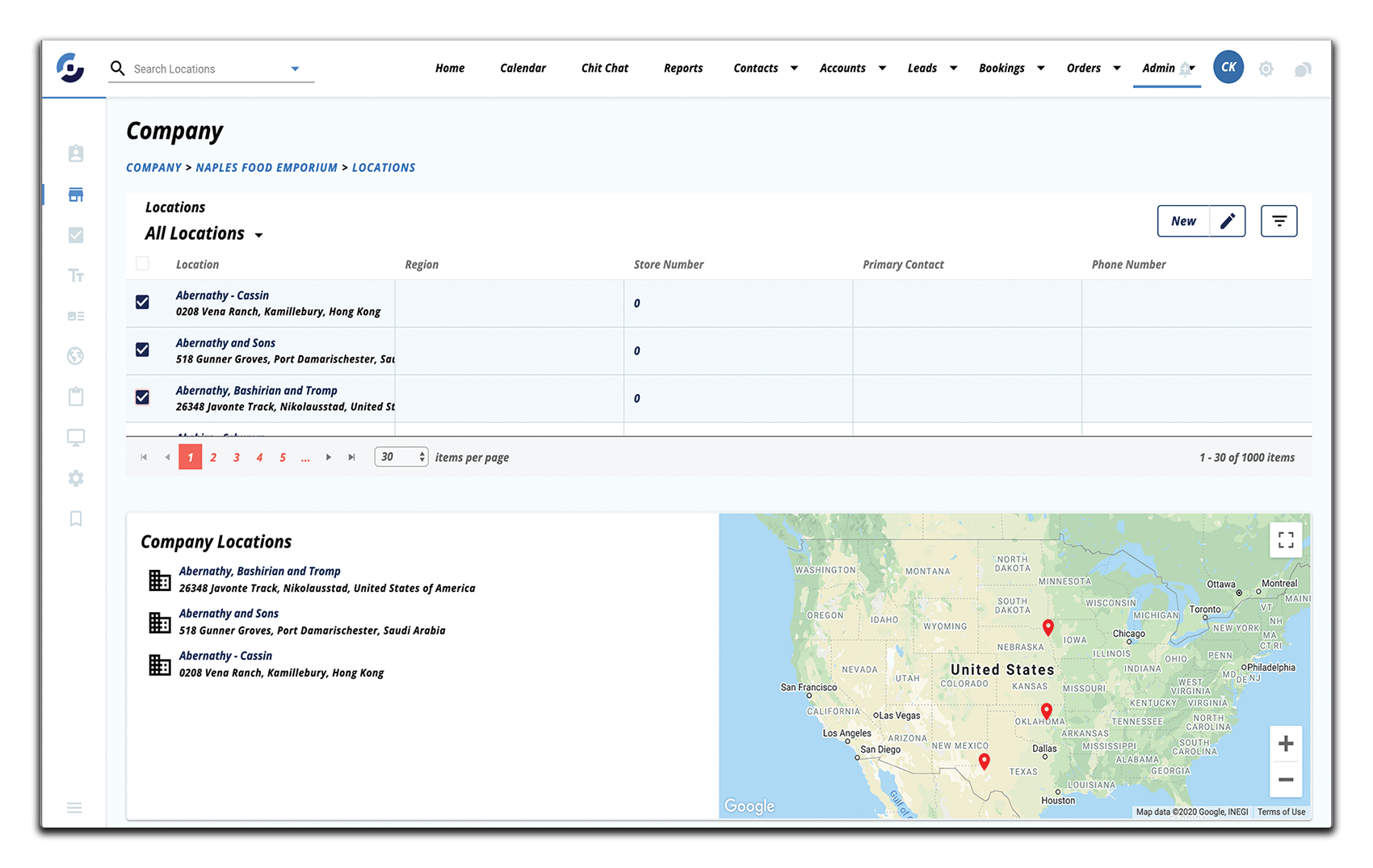
Task: Expand the Search Locations dropdown arrow
Action: coord(295,69)
